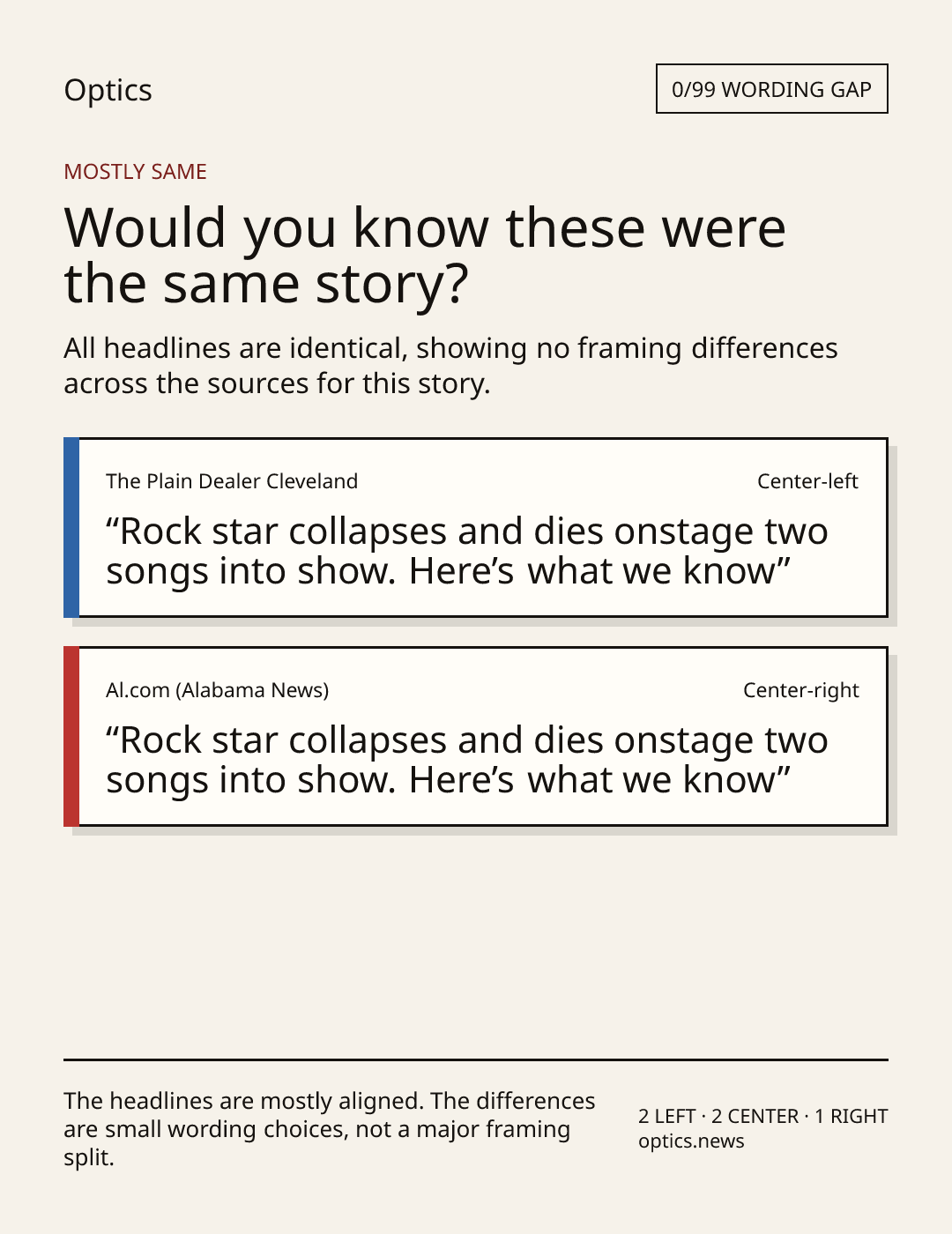
Task: Click the red stripe on the second card
Action: tap(71, 736)
